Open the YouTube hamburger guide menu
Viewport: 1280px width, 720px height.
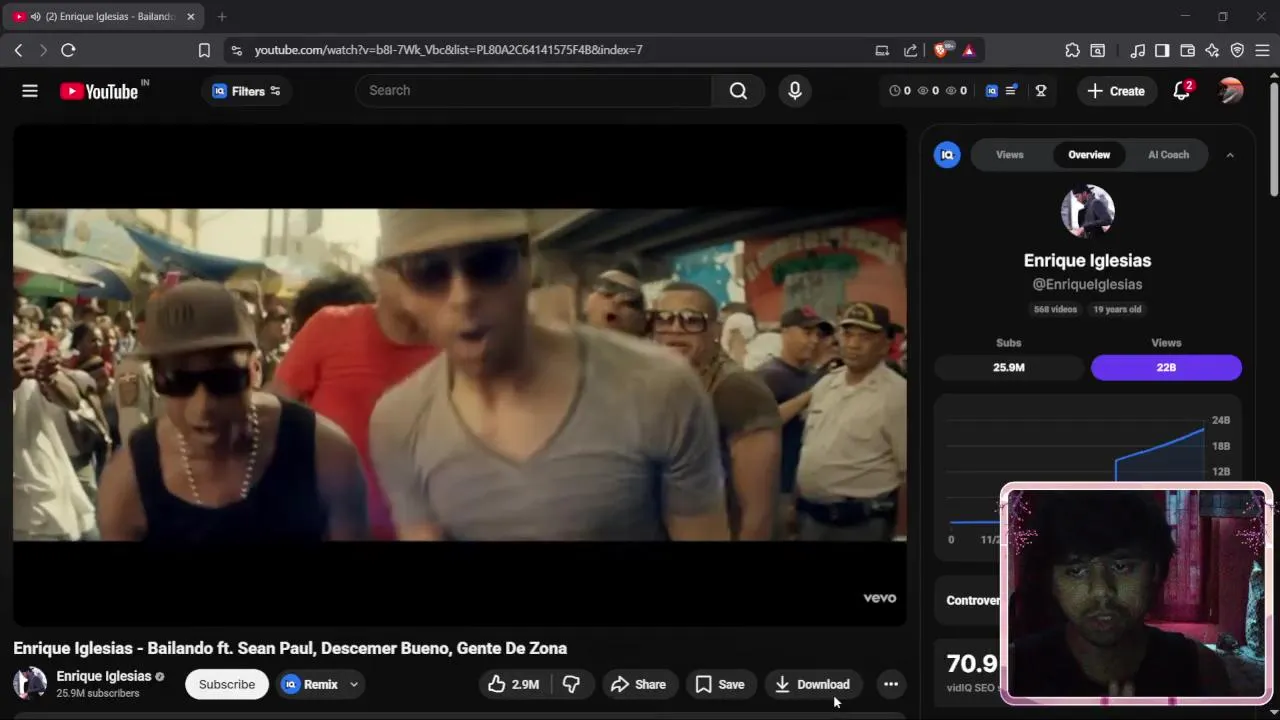click(x=30, y=91)
